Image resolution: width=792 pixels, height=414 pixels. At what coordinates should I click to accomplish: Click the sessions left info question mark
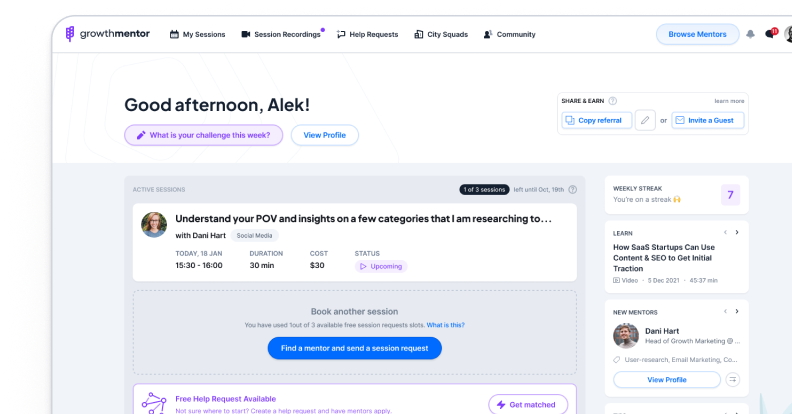(x=572, y=189)
